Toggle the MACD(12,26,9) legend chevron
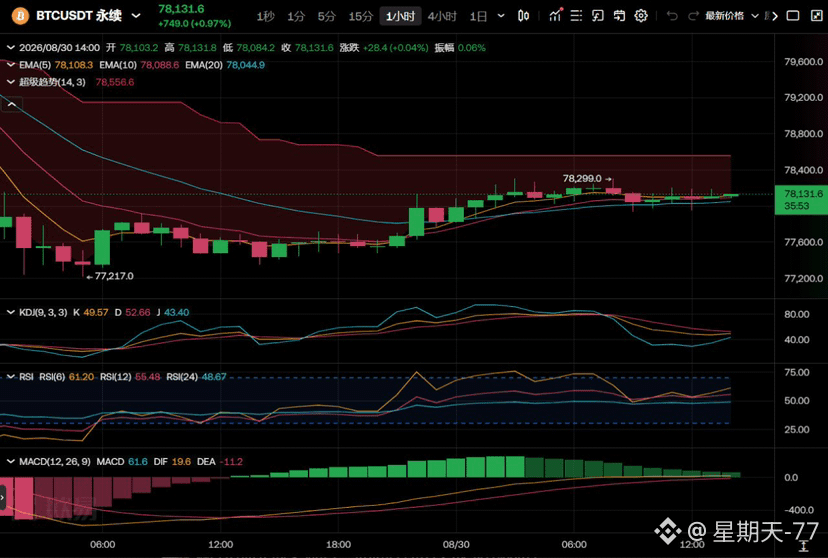Screen dimensions: 828x558 pyautogui.click(x=11, y=462)
